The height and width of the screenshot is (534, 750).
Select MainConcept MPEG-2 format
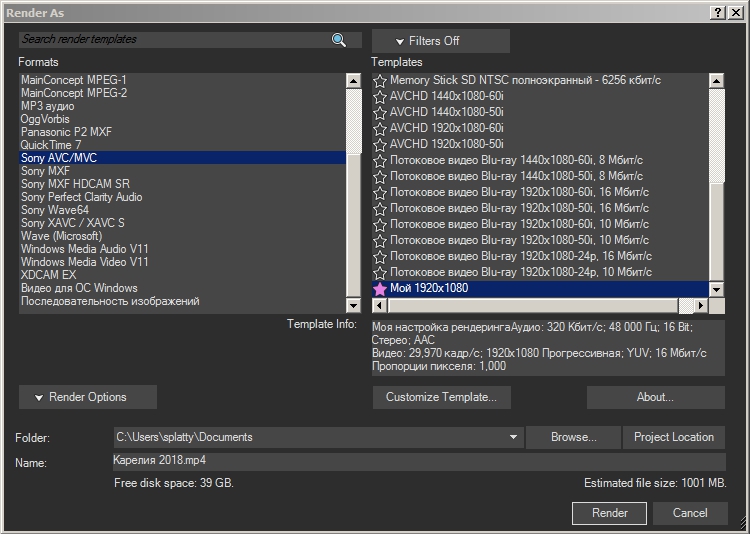(x=183, y=93)
